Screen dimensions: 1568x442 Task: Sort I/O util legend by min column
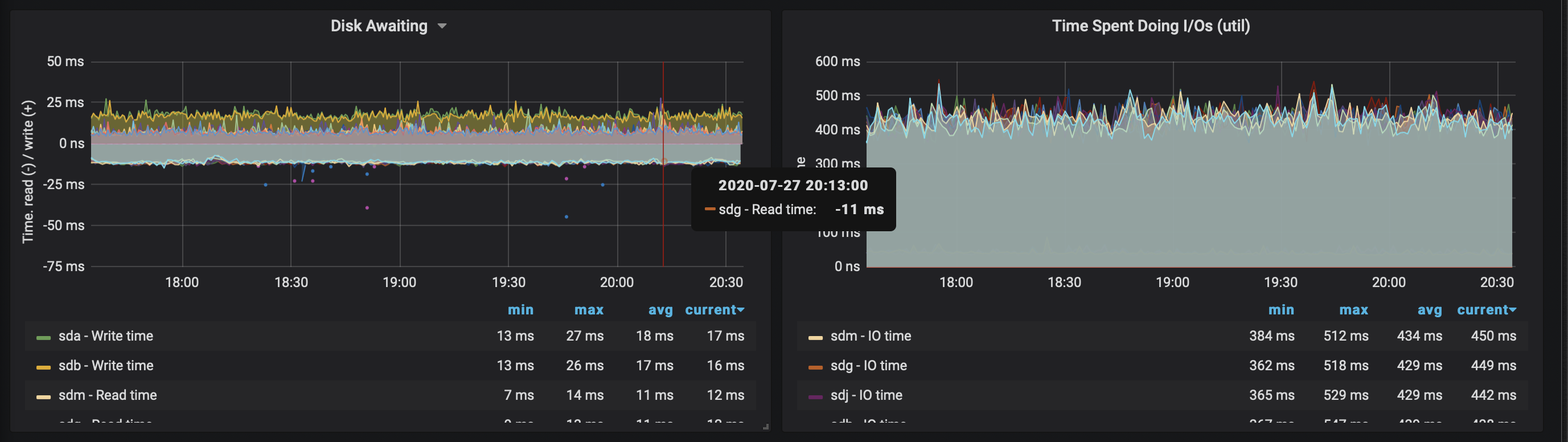1281,310
